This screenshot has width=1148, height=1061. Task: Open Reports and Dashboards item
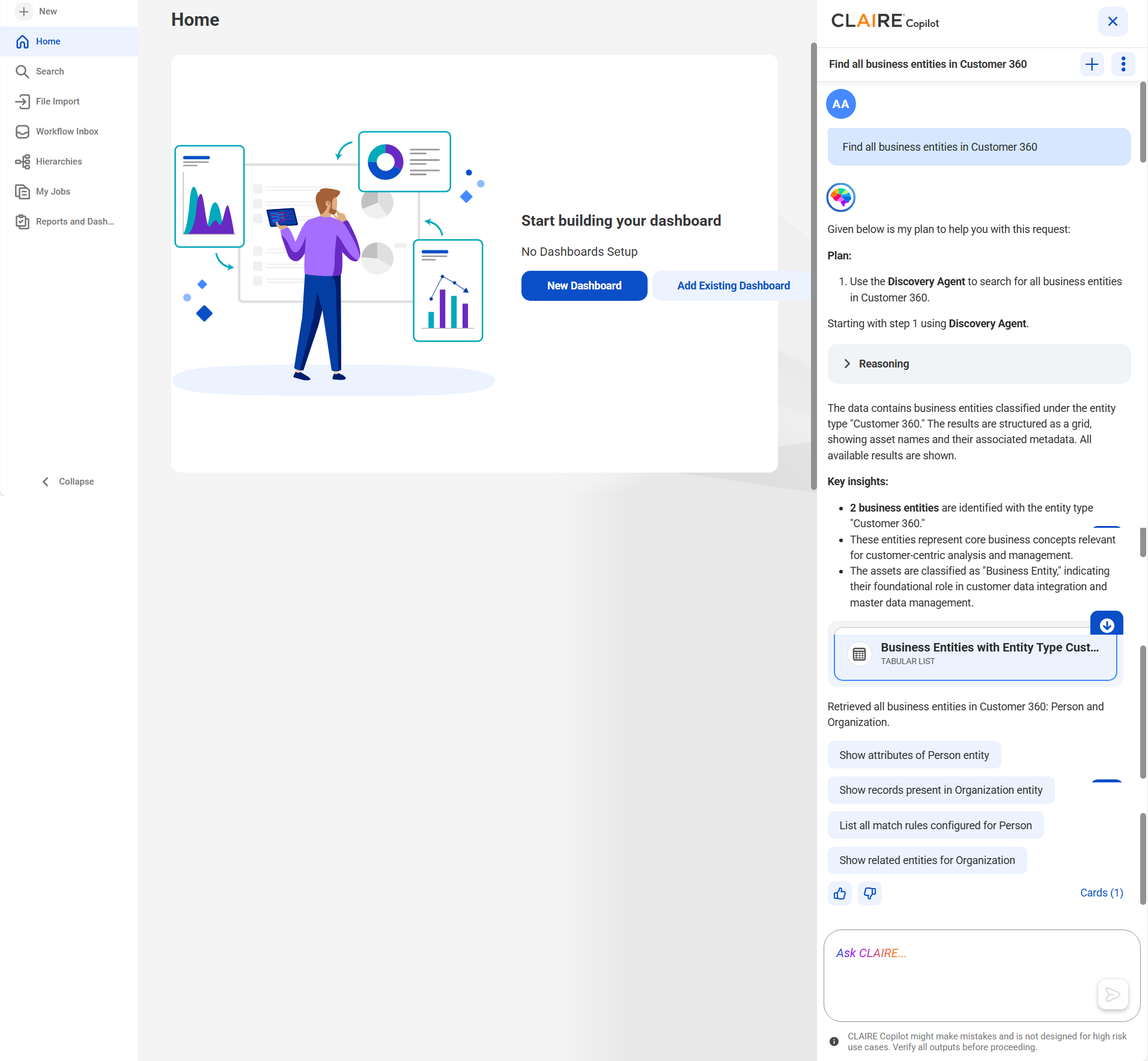(69, 222)
